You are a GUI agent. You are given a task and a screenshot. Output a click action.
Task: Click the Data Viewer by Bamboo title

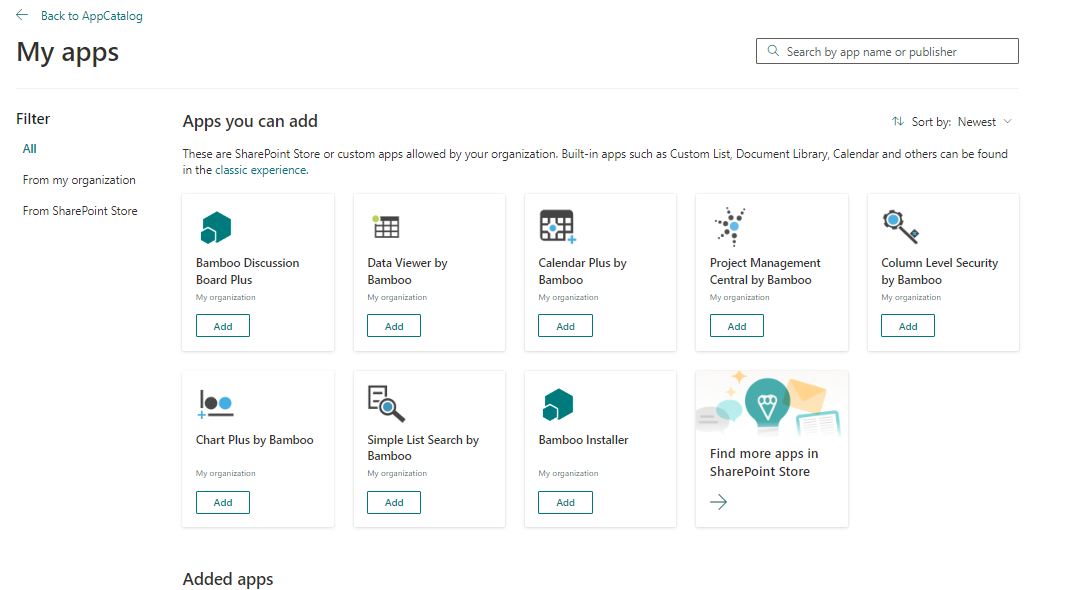[x=407, y=271]
